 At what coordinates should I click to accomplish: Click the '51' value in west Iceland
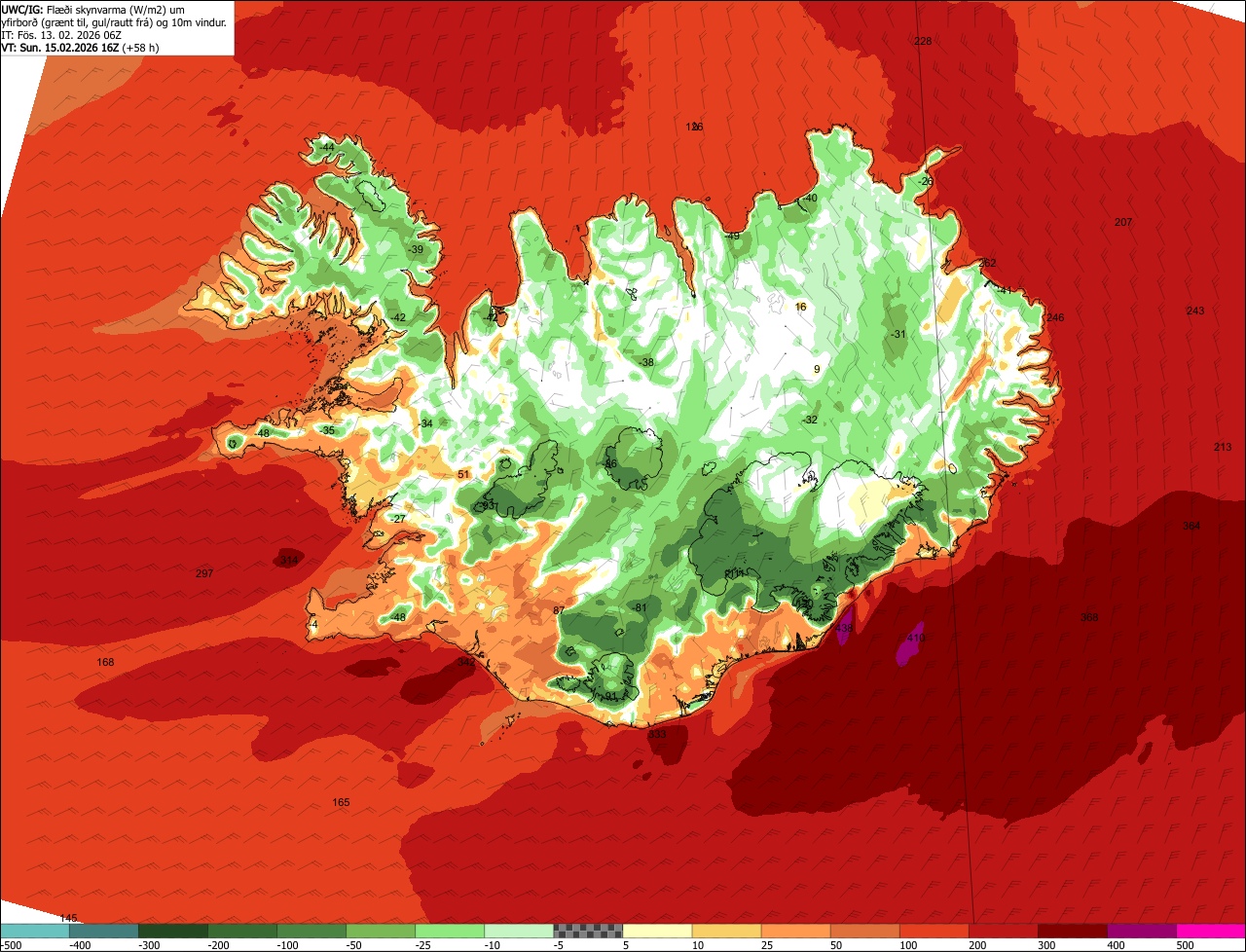pyautogui.click(x=463, y=475)
